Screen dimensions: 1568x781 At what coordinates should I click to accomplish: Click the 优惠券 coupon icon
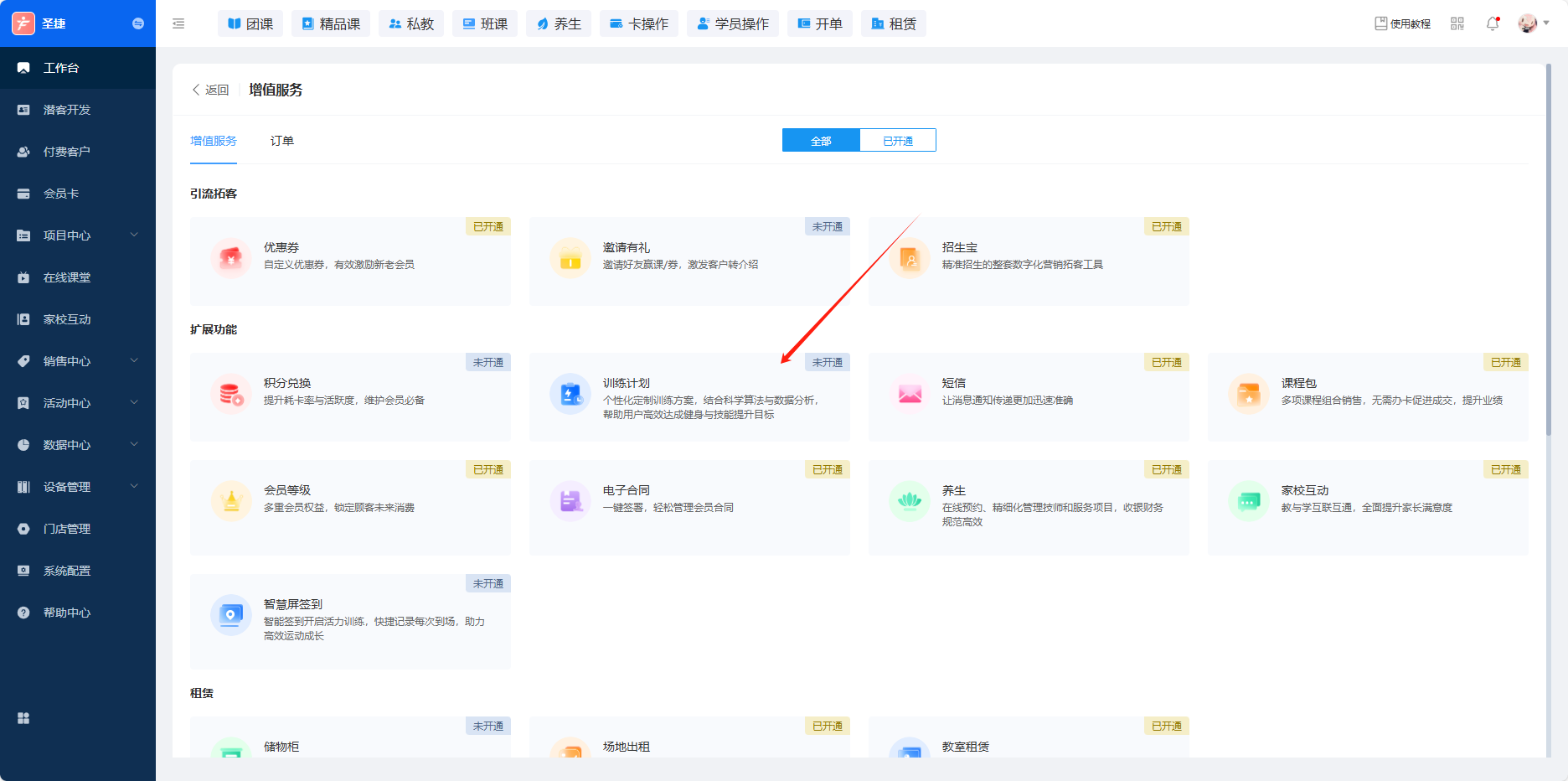[x=231, y=258]
